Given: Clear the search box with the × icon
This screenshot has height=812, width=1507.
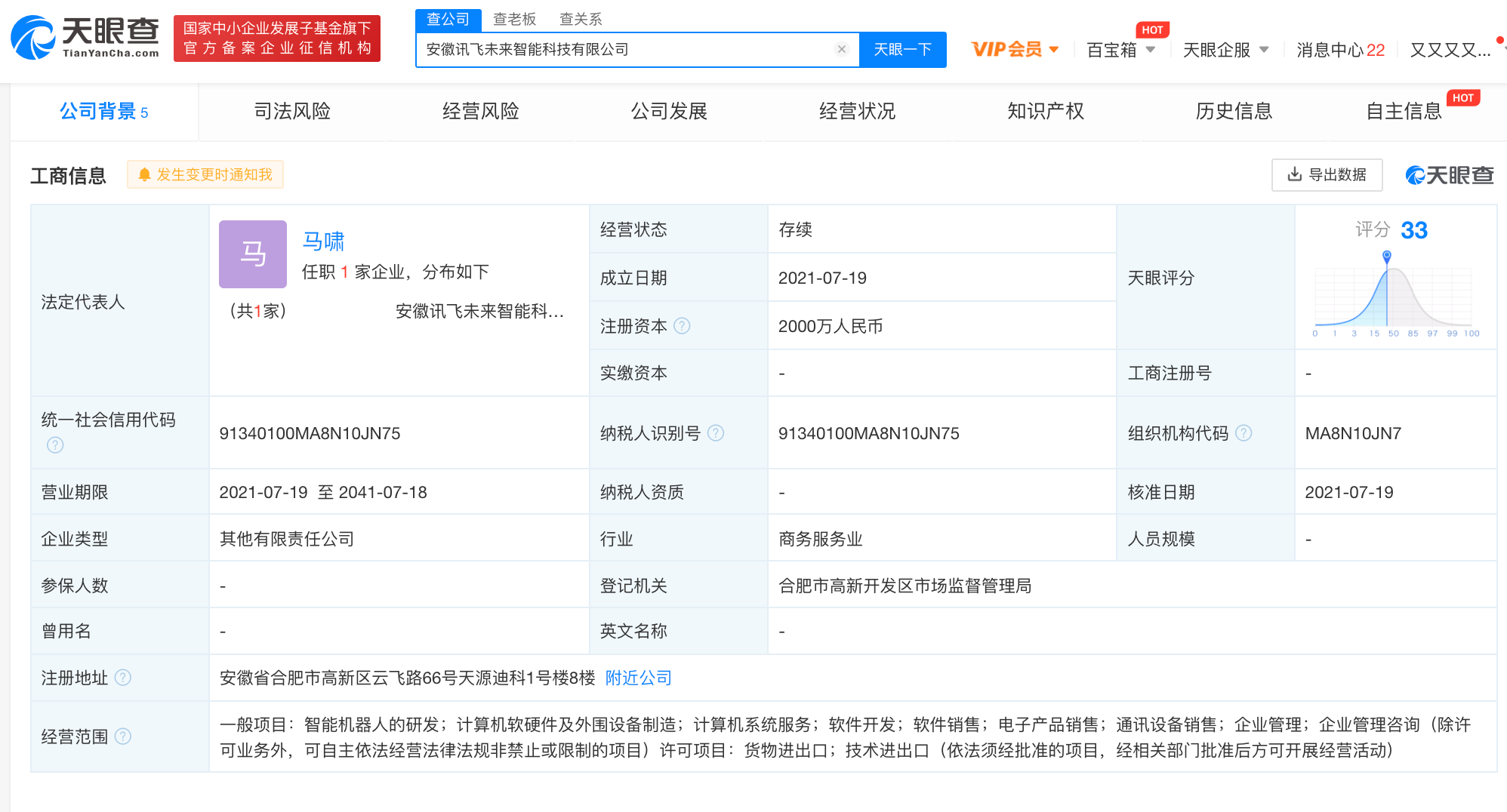Looking at the screenshot, I should [842, 49].
